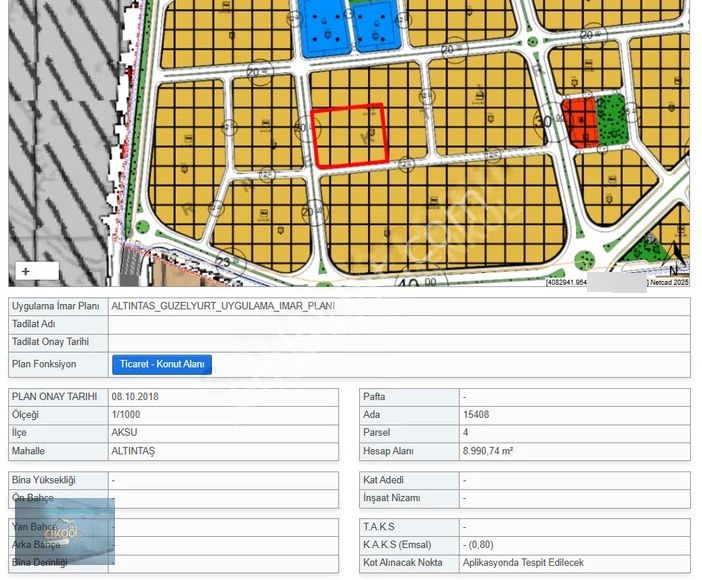Click the red-outlined selected parcel on map

tap(349, 135)
